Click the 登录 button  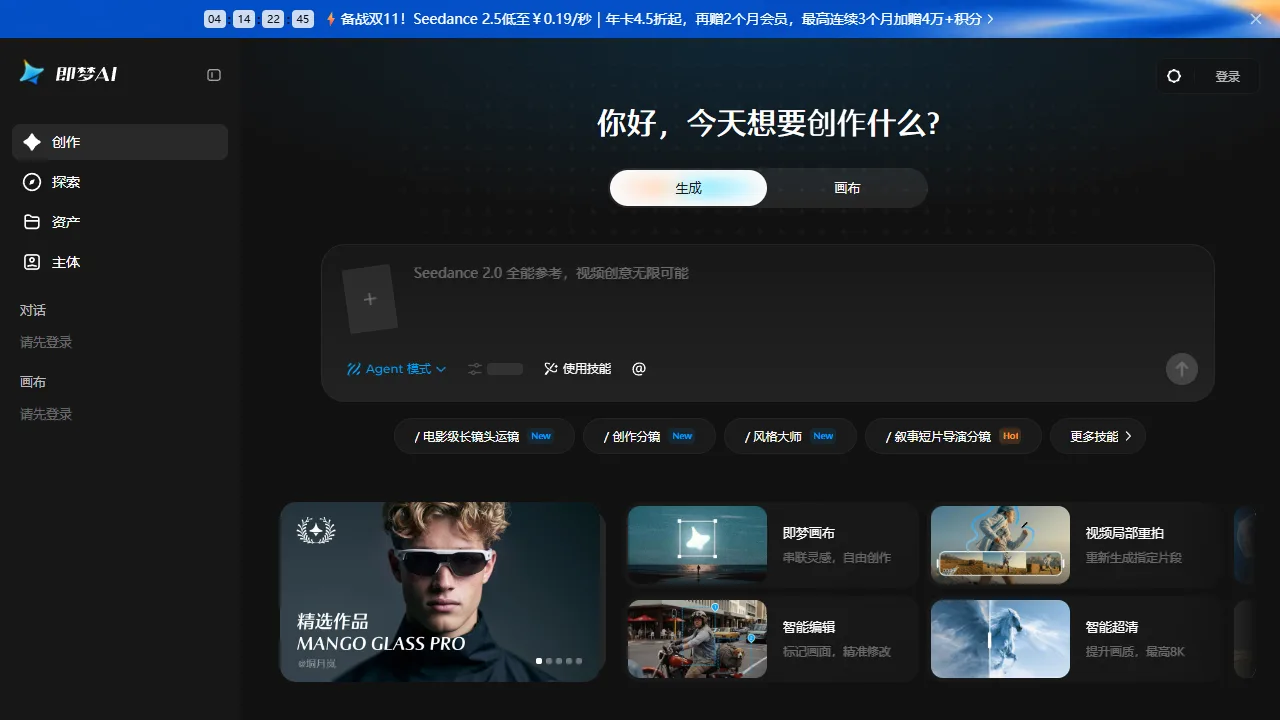point(1227,76)
